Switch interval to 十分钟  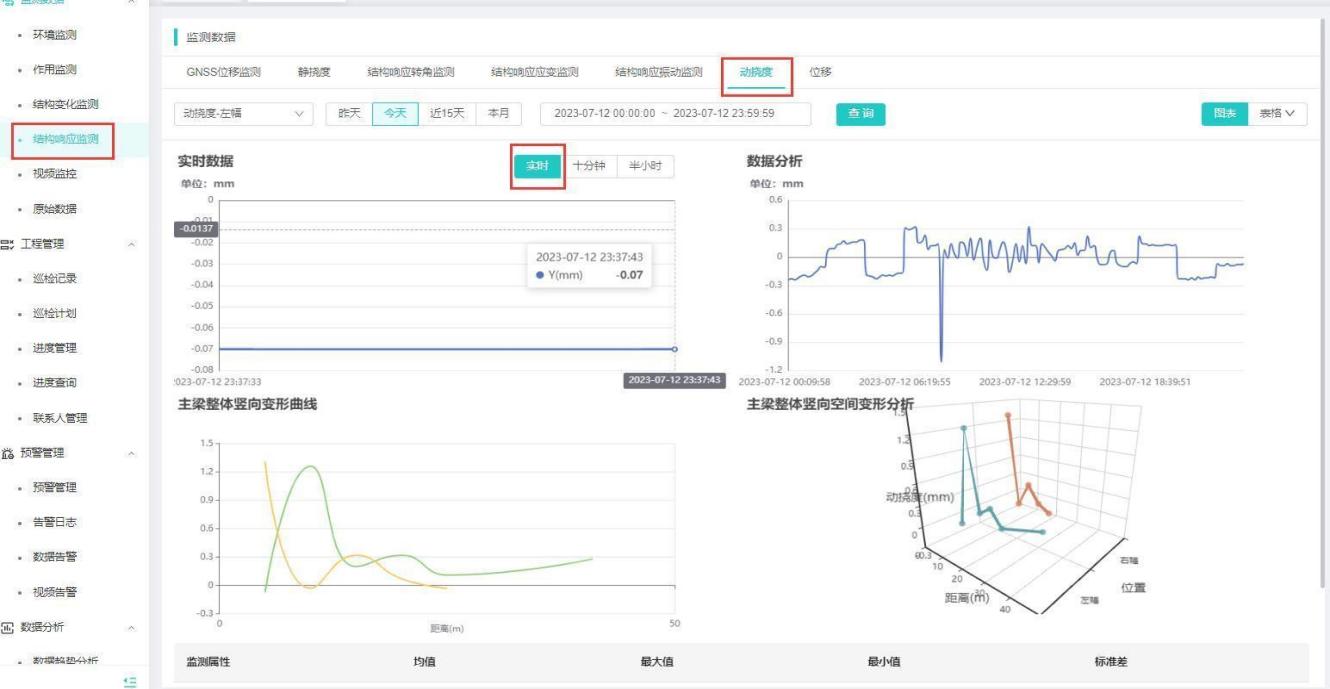pyautogui.click(x=588, y=166)
